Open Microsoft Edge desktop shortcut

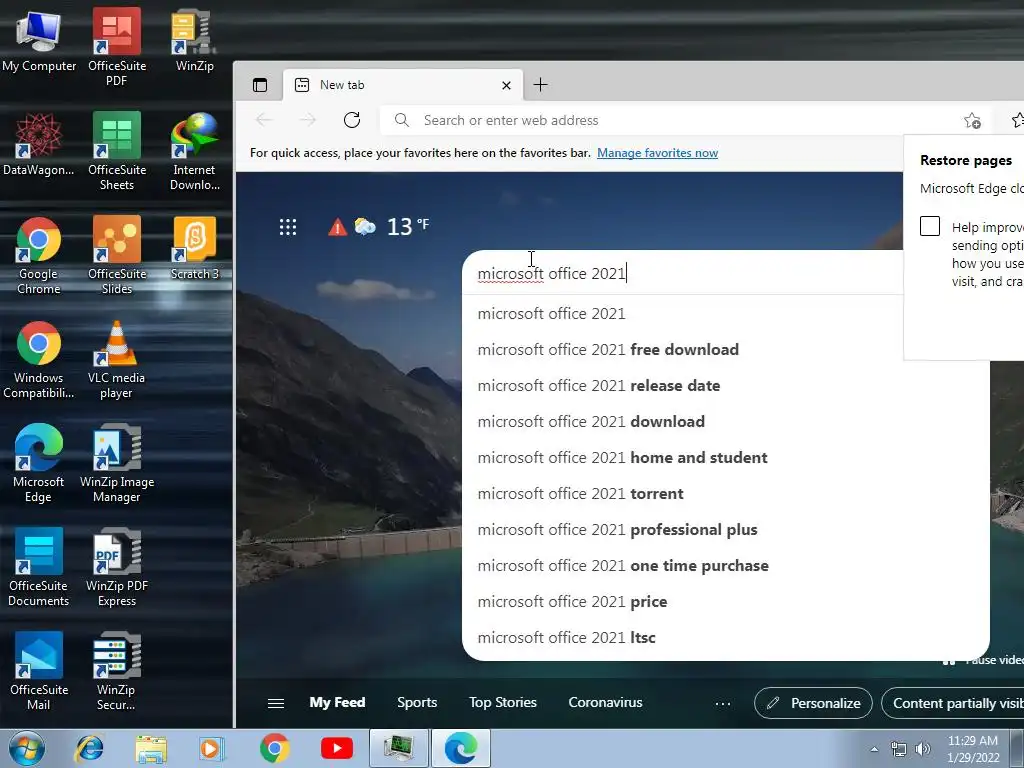tap(39, 463)
